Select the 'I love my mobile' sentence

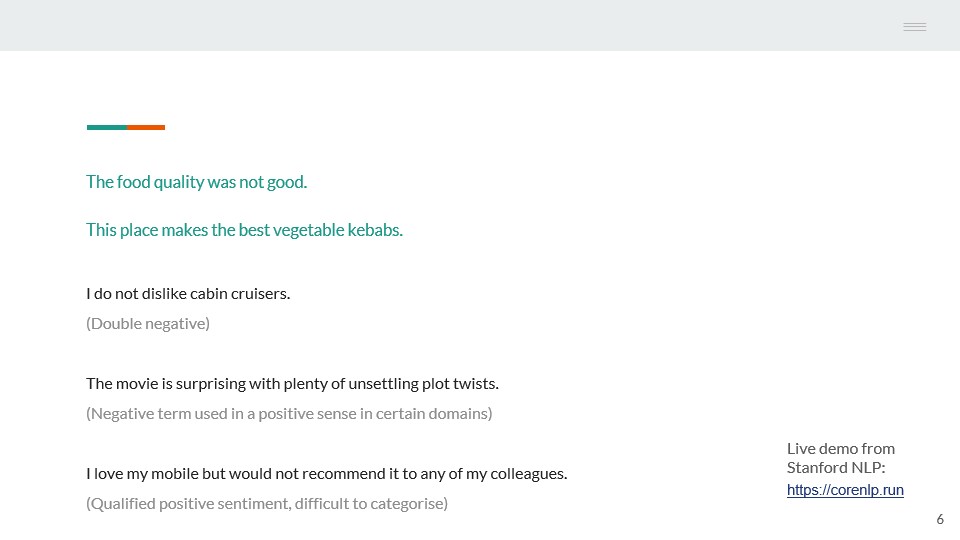point(326,474)
